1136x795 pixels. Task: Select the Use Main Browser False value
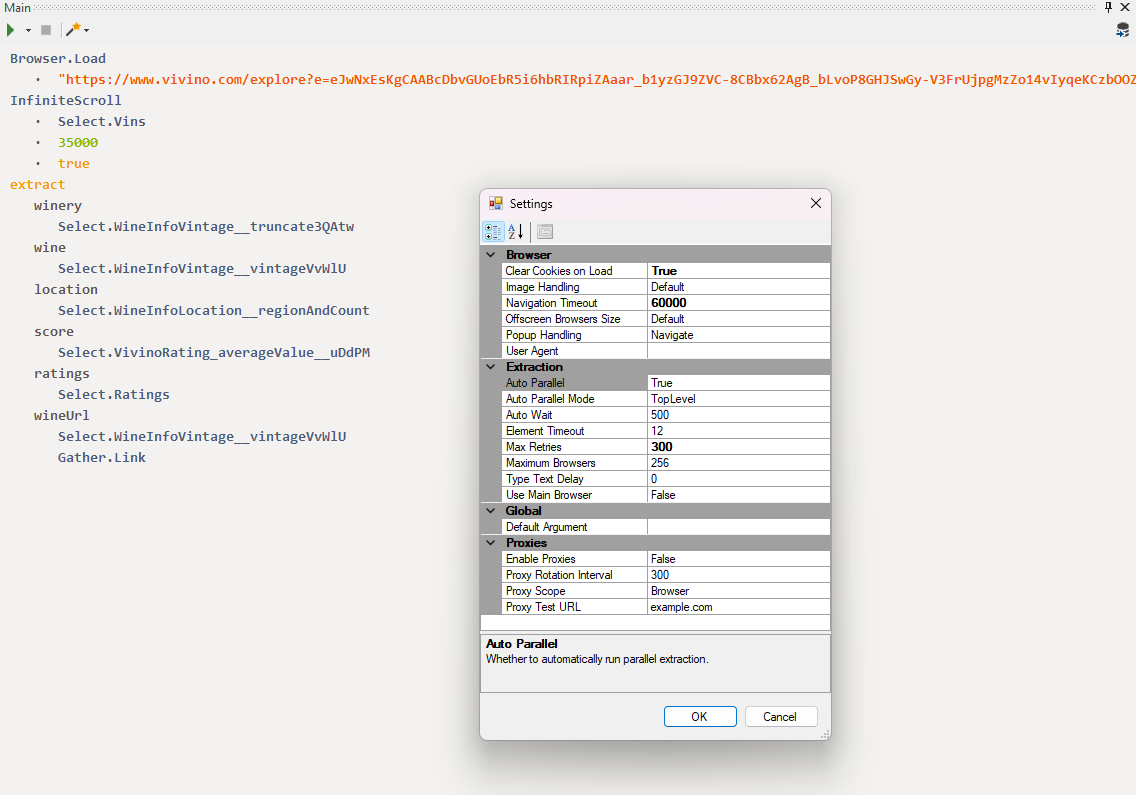[x=738, y=495]
